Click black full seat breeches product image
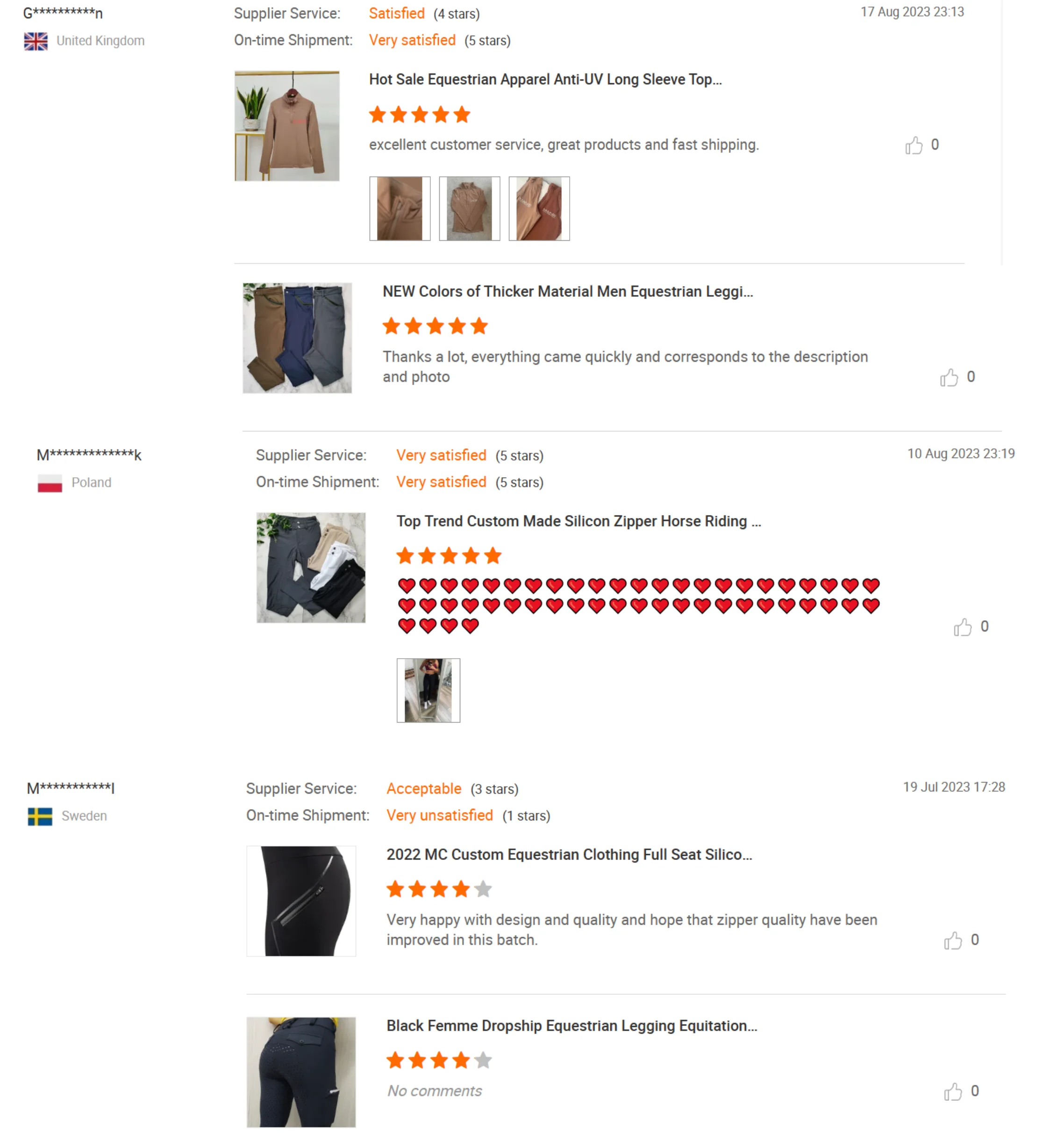1043x1148 pixels. click(301, 901)
